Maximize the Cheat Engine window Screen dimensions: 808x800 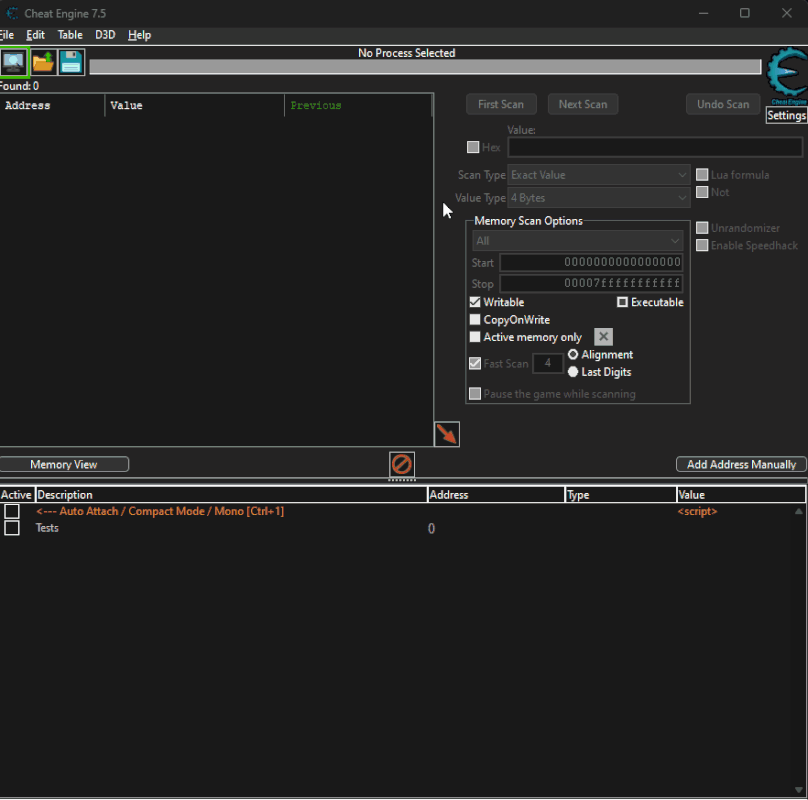pyautogui.click(x=745, y=13)
